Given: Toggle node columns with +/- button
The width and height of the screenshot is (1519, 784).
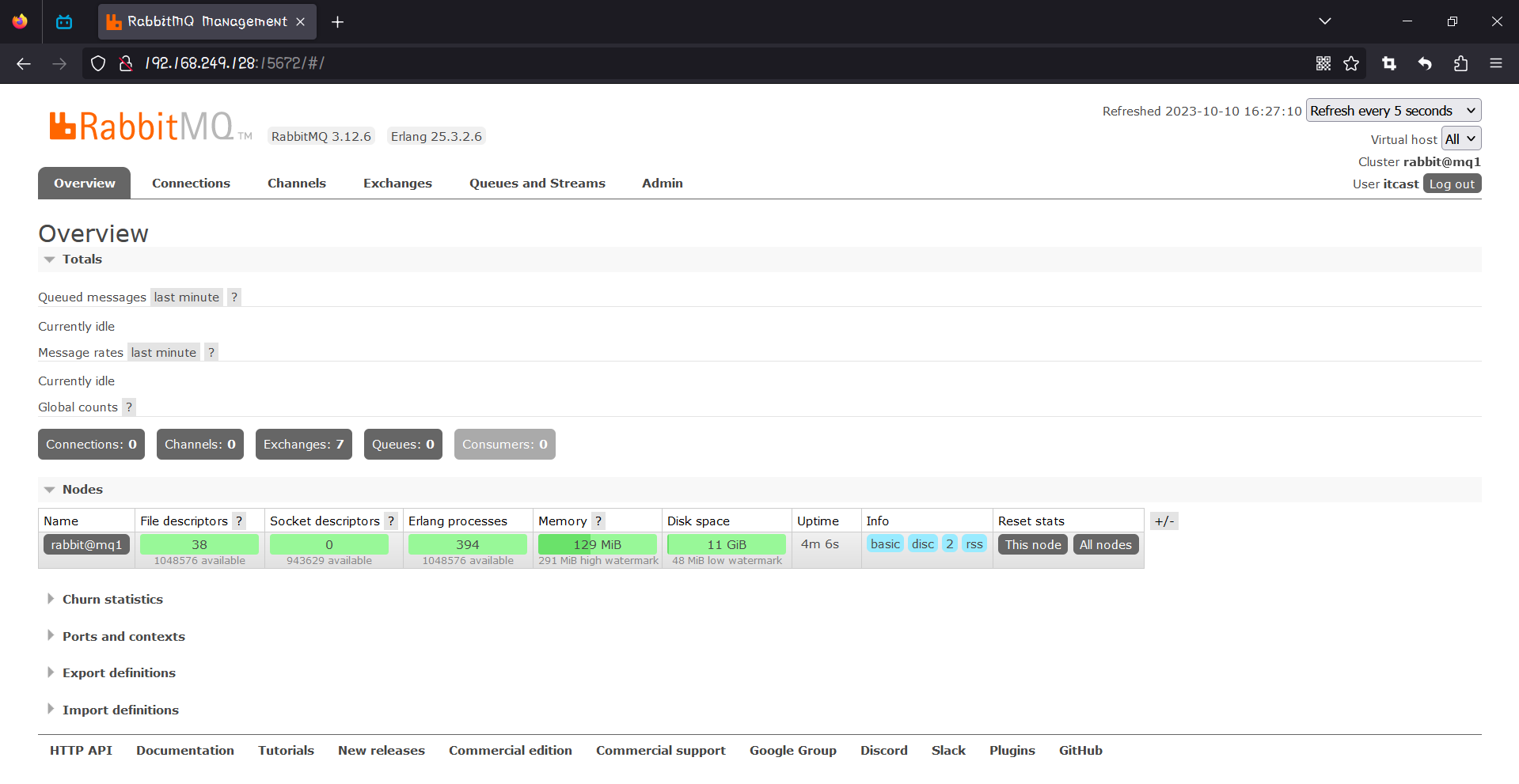Looking at the screenshot, I should (1164, 521).
